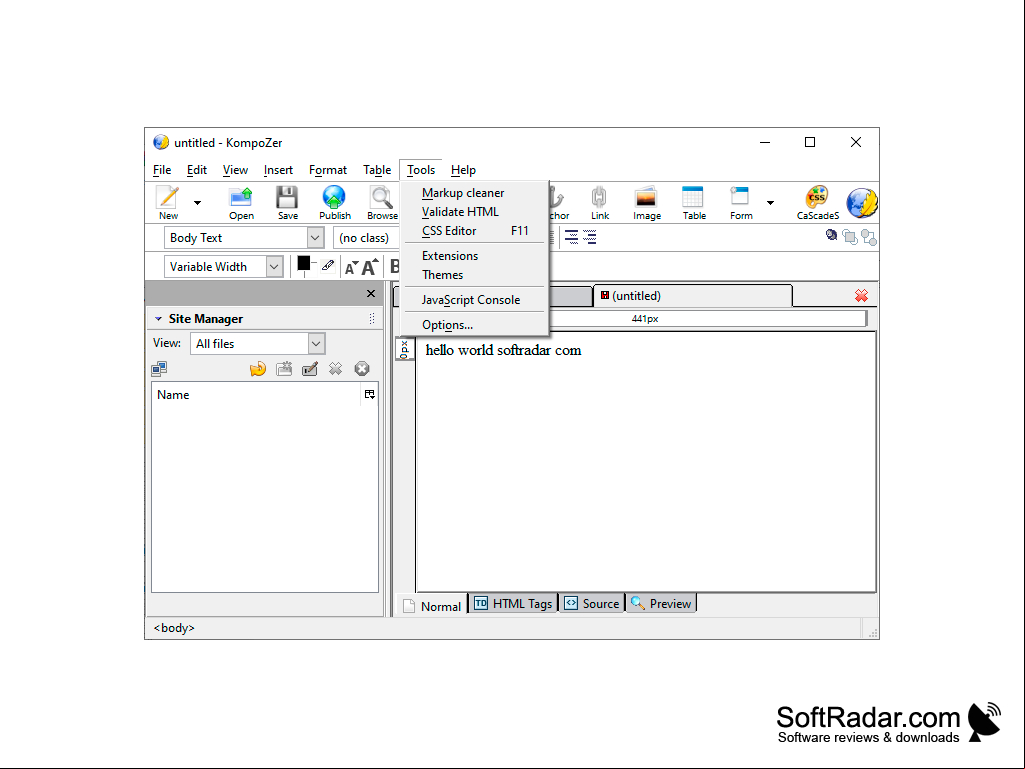Select the (untitled) document tab
Viewport: 1025px width, 769px height.
[x=693, y=296]
